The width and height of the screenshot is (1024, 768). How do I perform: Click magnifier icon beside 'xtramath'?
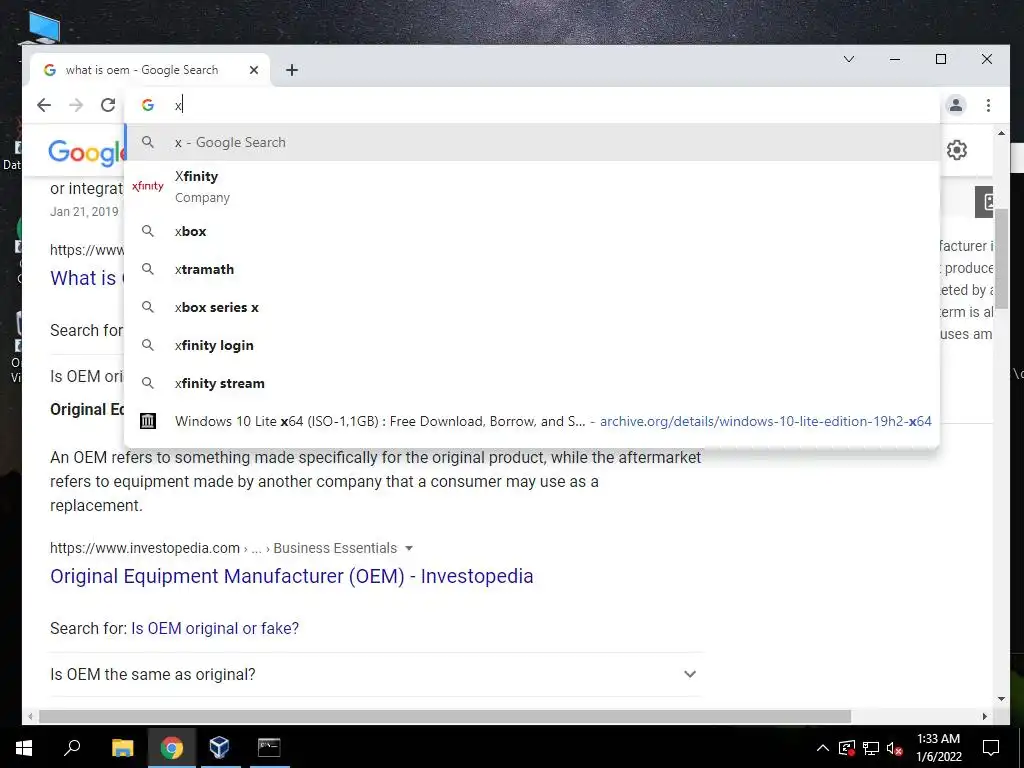[x=148, y=269]
